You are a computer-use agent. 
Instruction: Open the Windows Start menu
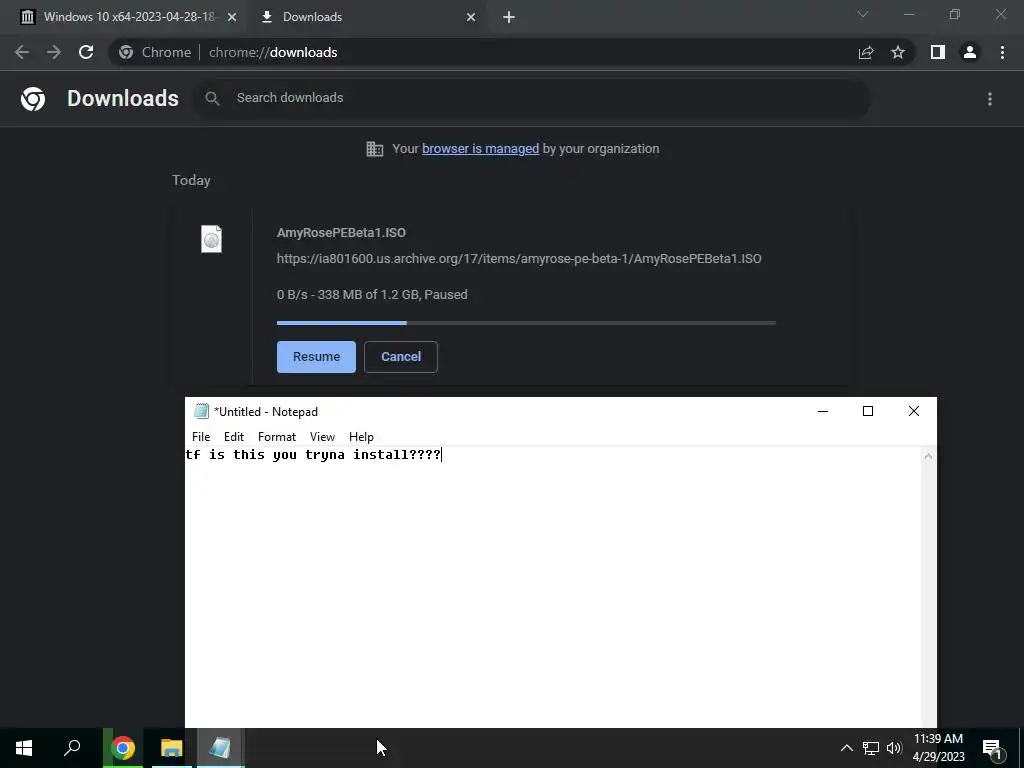(x=24, y=748)
